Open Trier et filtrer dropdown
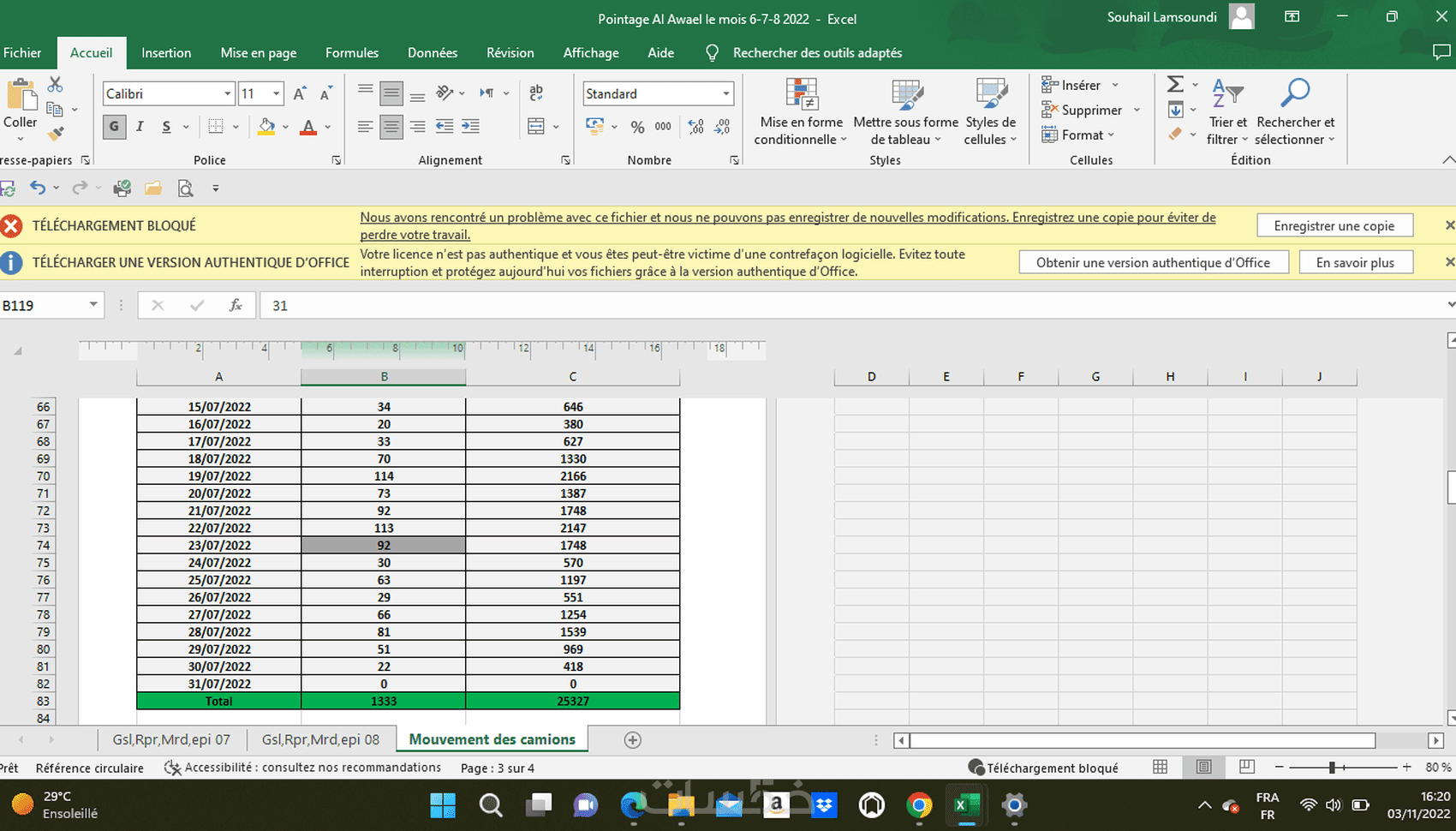This screenshot has width=1456, height=831. click(1227, 112)
